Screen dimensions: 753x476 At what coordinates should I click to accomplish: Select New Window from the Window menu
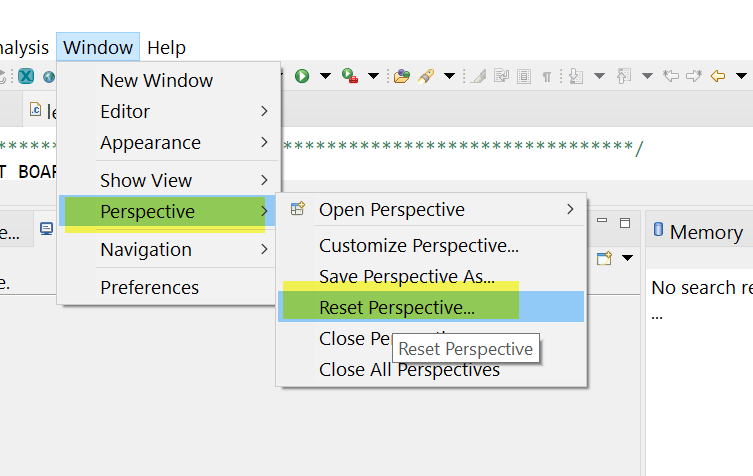pyautogui.click(x=168, y=80)
